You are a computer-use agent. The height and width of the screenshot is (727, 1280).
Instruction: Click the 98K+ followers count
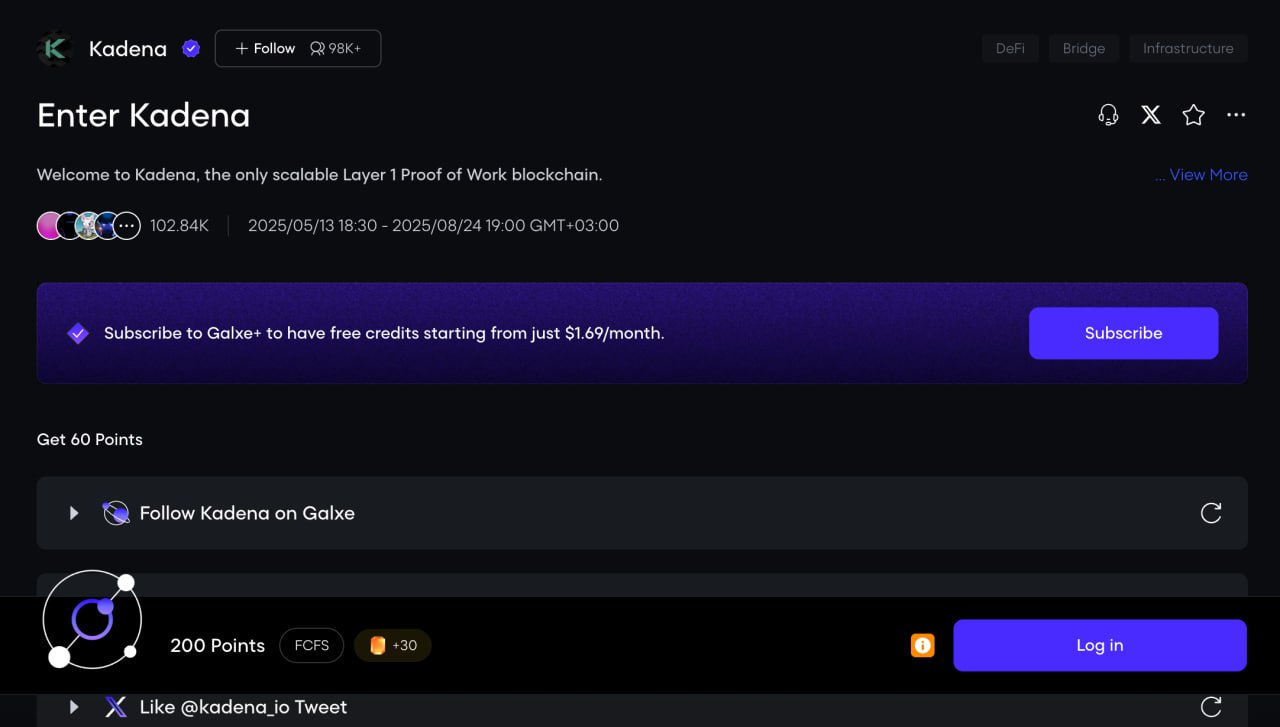coord(335,48)
